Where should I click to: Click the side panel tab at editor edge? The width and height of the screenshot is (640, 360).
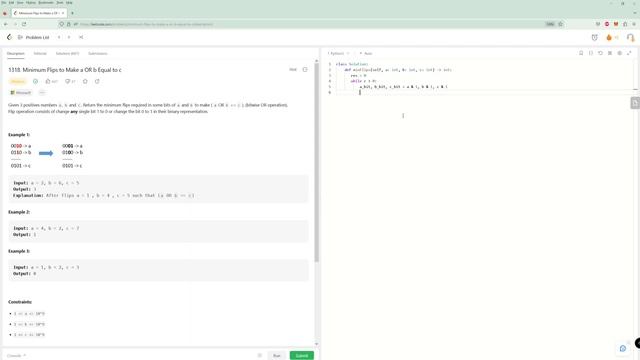(635, 103)
